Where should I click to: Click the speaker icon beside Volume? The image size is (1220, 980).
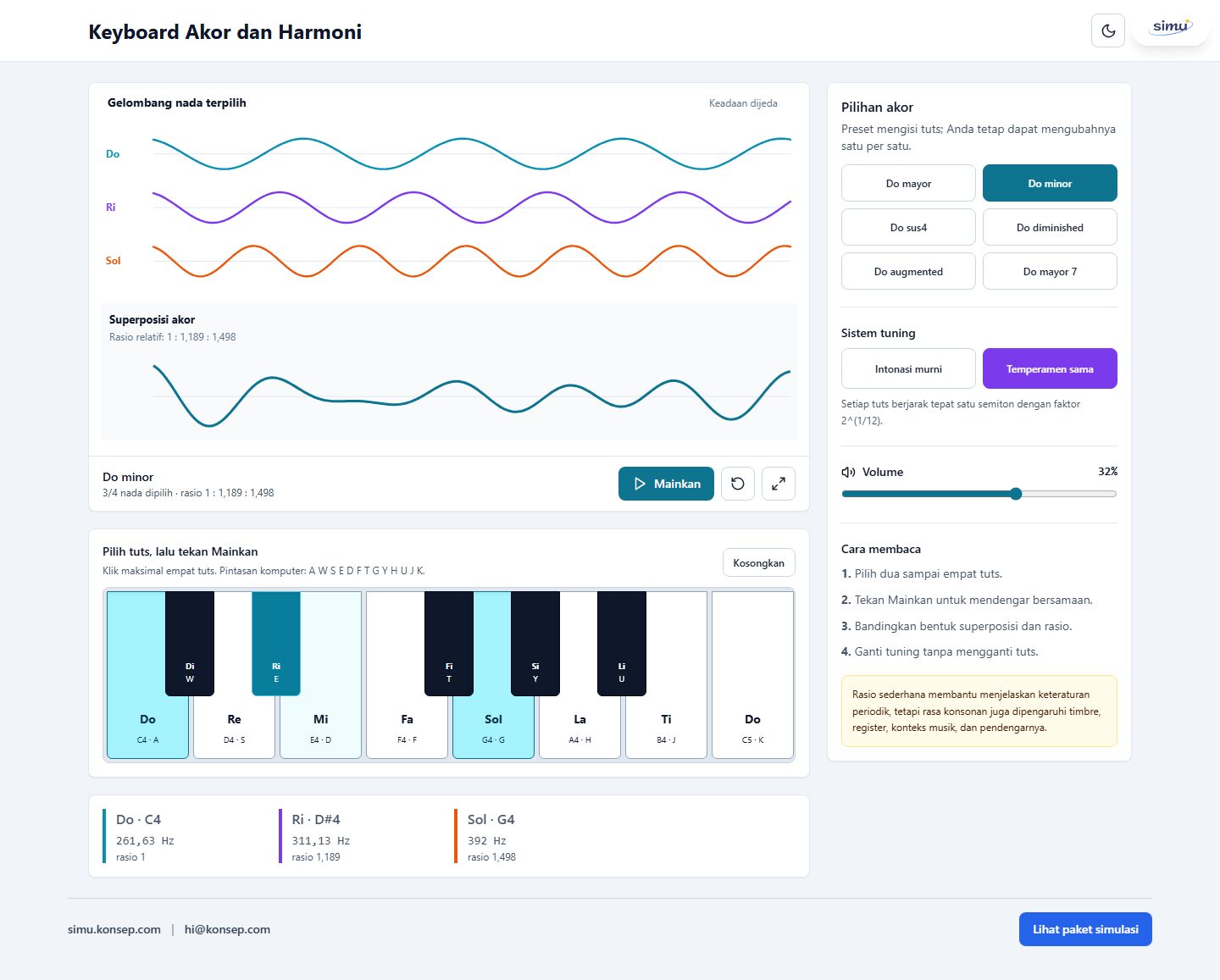[x=848, y=472]
